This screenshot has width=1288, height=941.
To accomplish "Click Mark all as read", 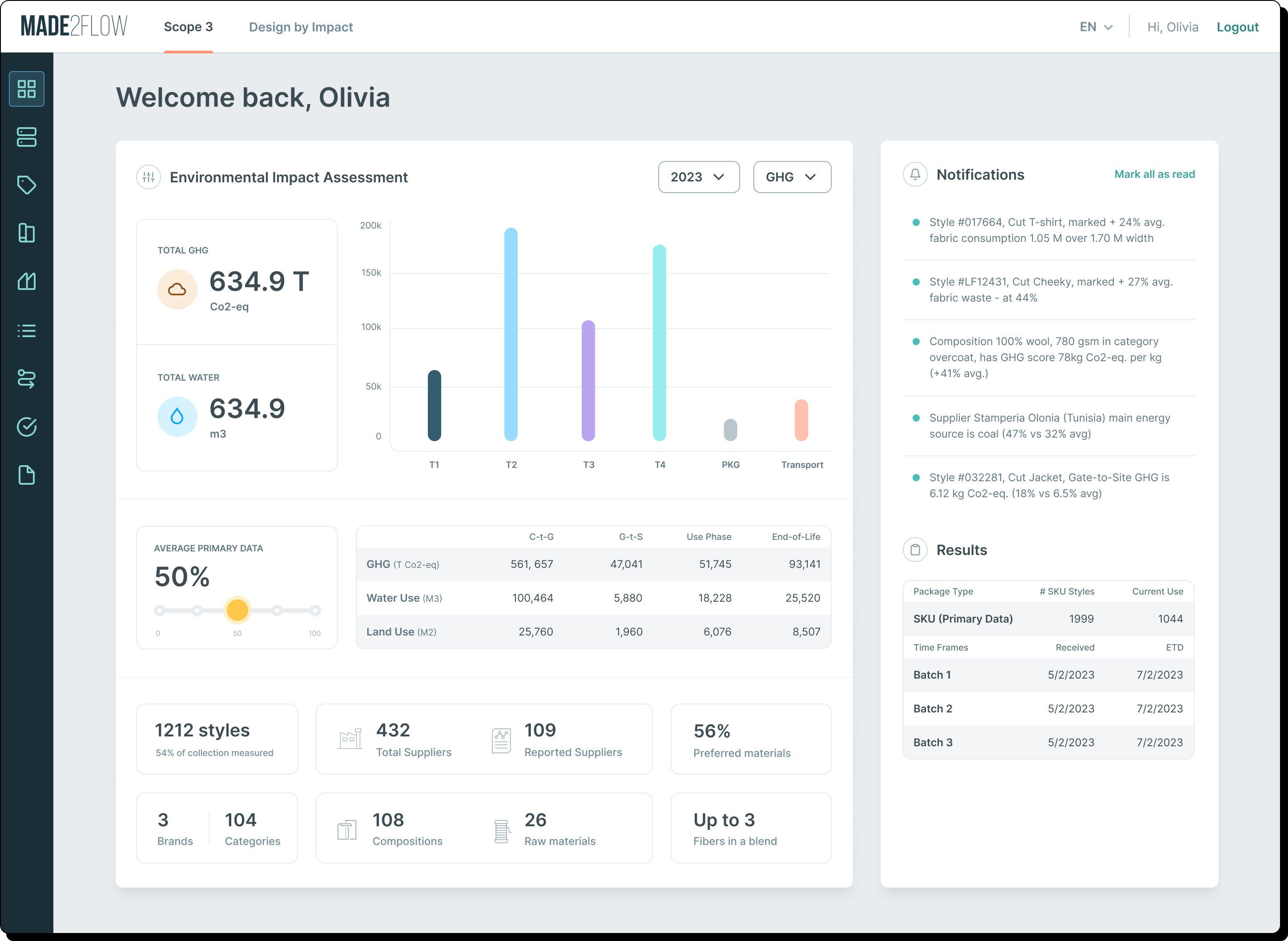I will pyautogui.click(x=1154, y=174).
